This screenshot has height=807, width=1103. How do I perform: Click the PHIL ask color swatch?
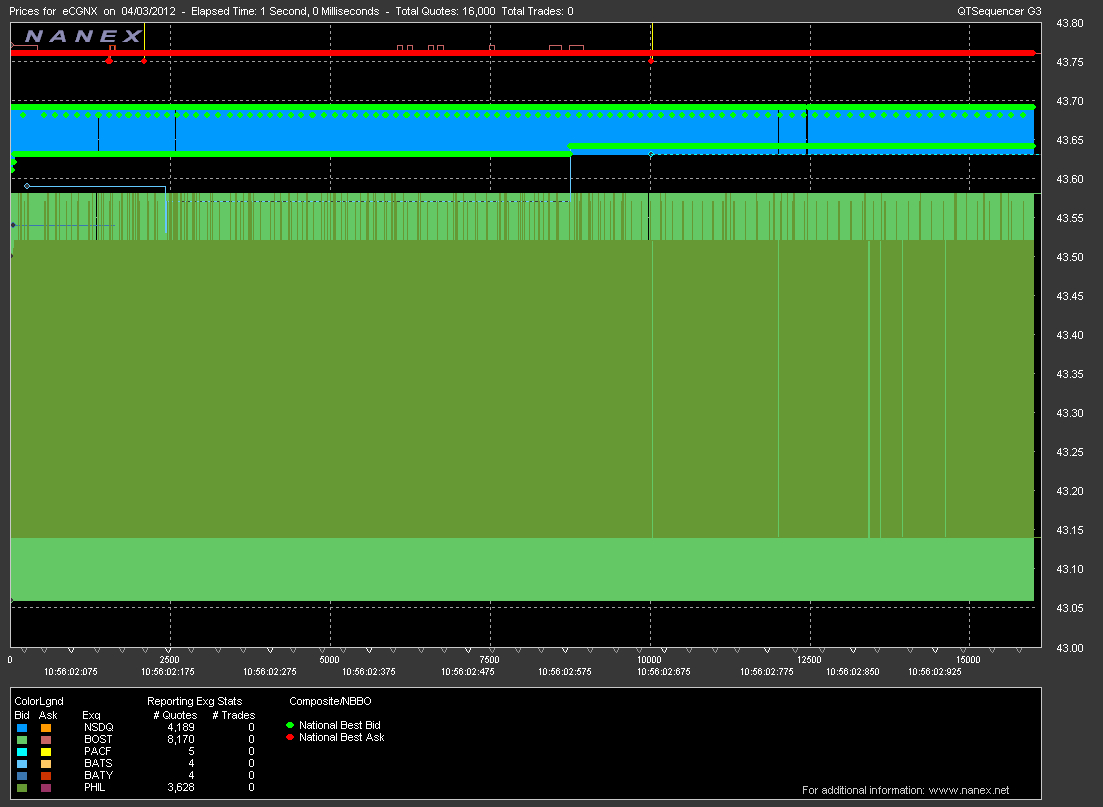coord(46,787)
